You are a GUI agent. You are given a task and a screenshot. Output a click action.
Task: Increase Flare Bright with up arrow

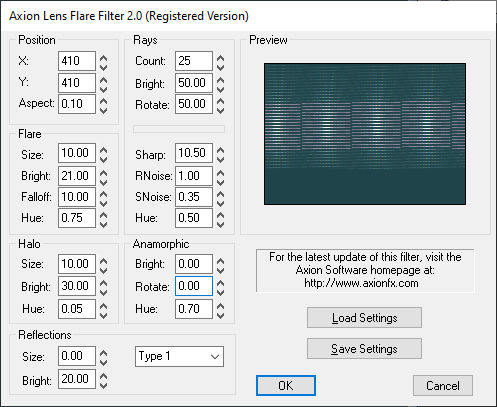pyautogui.click(x=104, y=173)
